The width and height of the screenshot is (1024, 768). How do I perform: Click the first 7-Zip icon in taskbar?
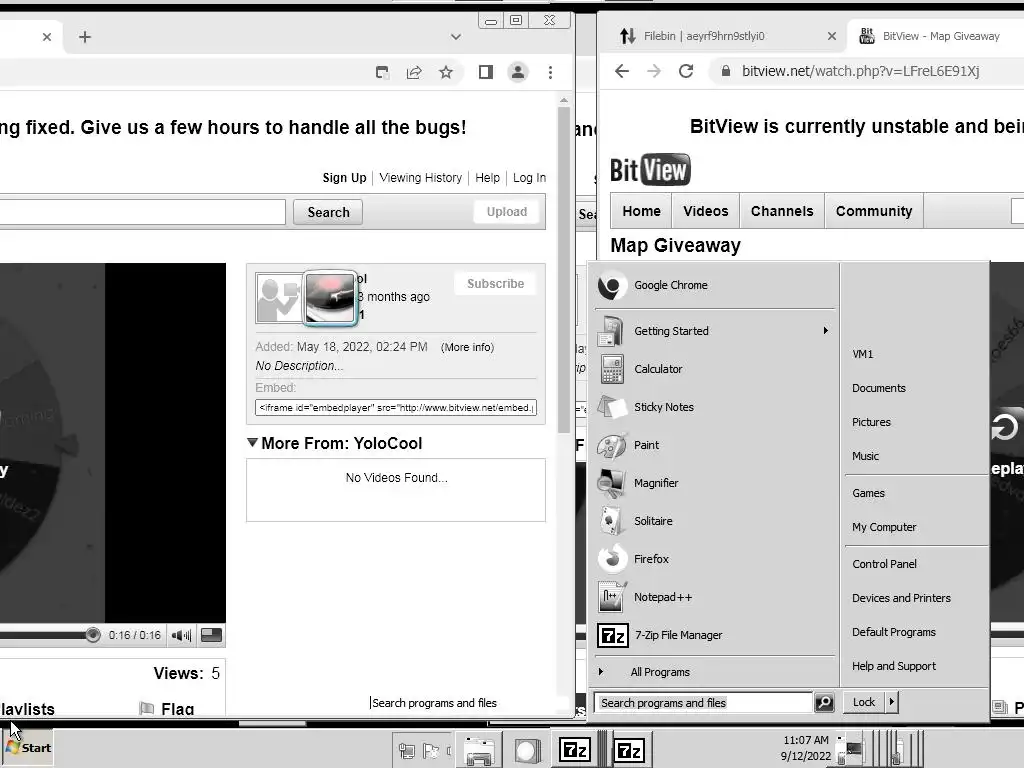point(575,750)
